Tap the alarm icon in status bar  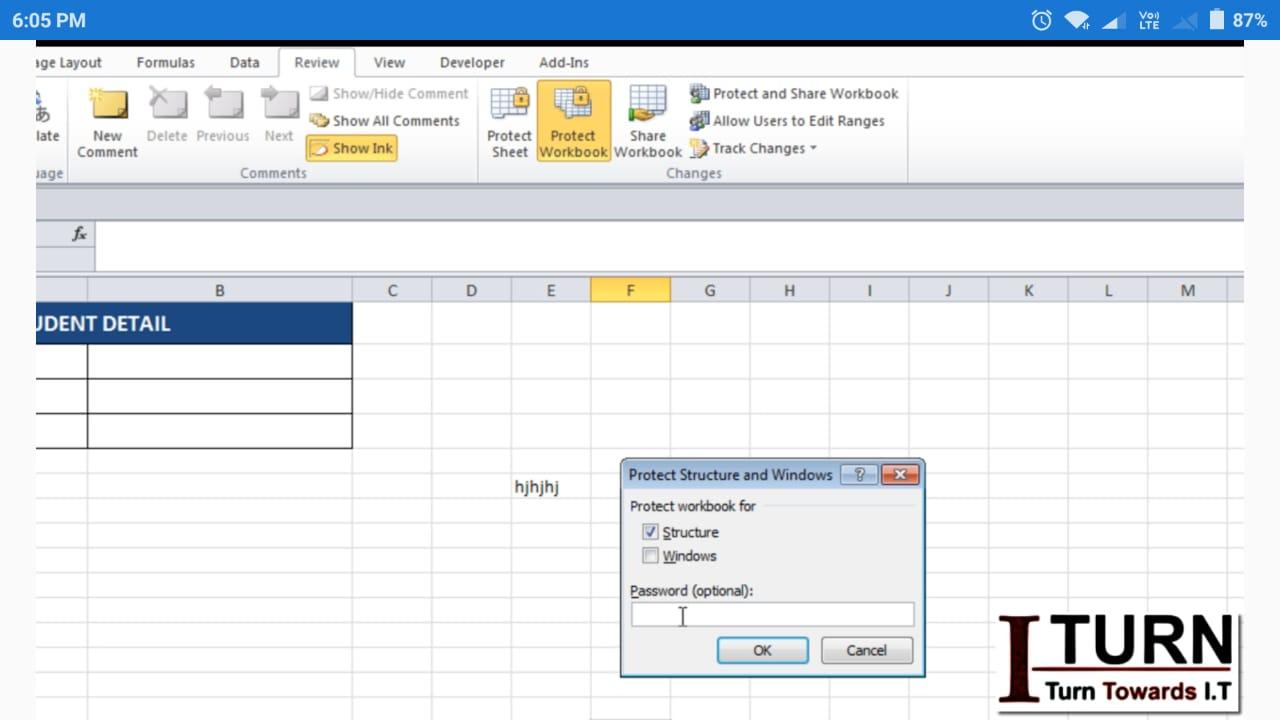tap(1041, 20)
